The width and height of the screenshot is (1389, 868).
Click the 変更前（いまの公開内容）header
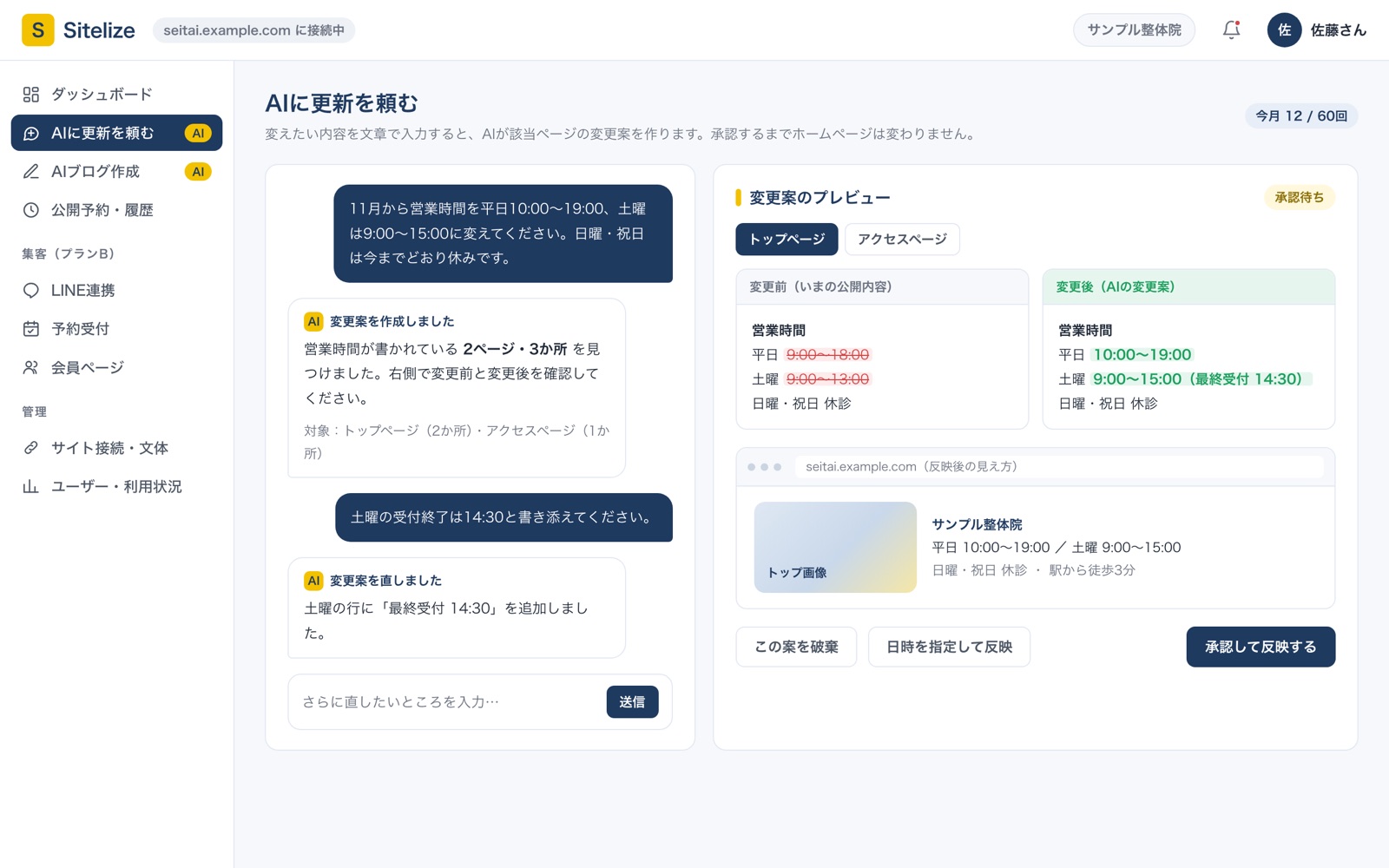coord(882,287)
